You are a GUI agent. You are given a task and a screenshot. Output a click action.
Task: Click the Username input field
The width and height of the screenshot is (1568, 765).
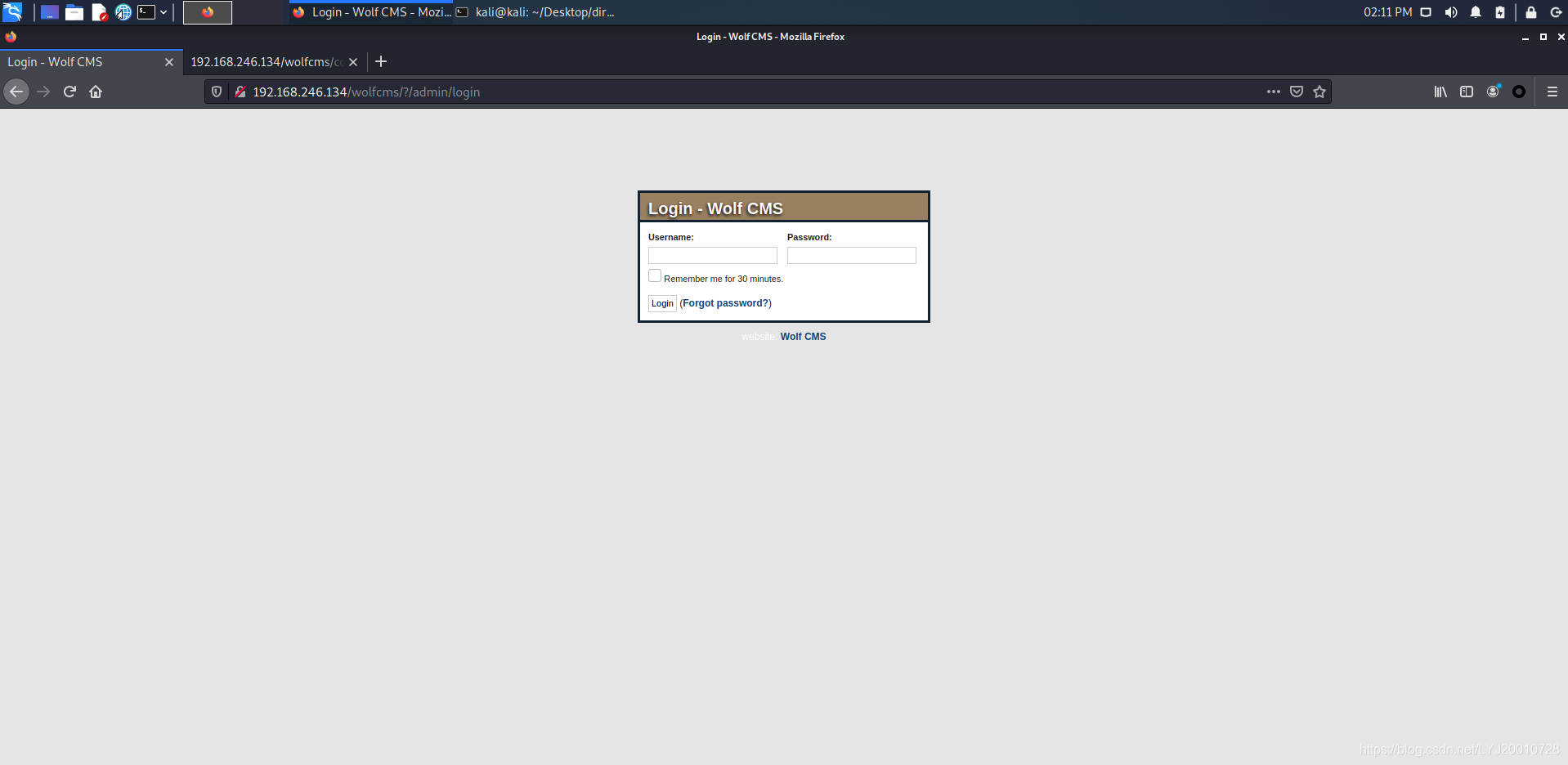coord(713,256)
